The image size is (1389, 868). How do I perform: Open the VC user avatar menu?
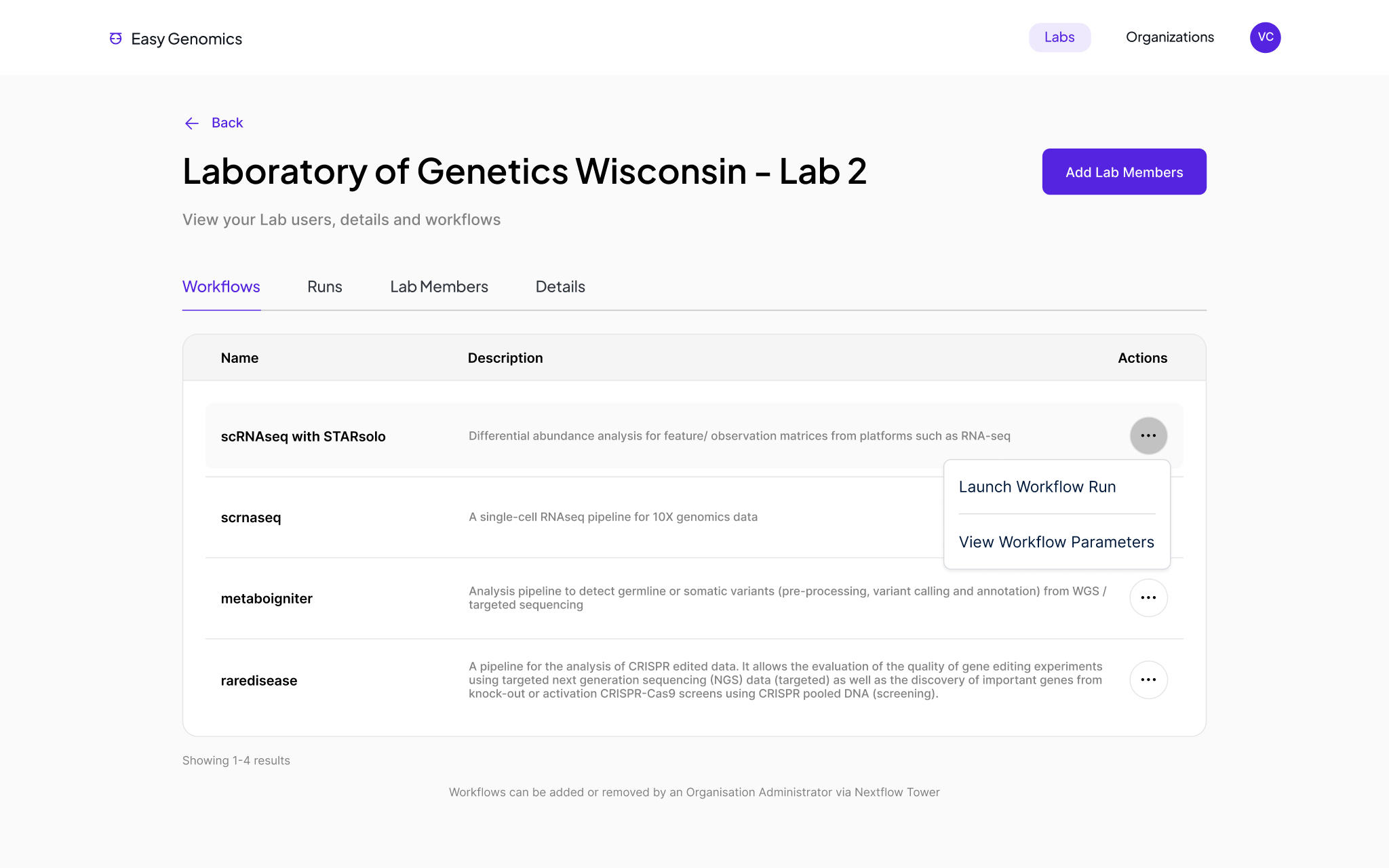click(1265, 37)
